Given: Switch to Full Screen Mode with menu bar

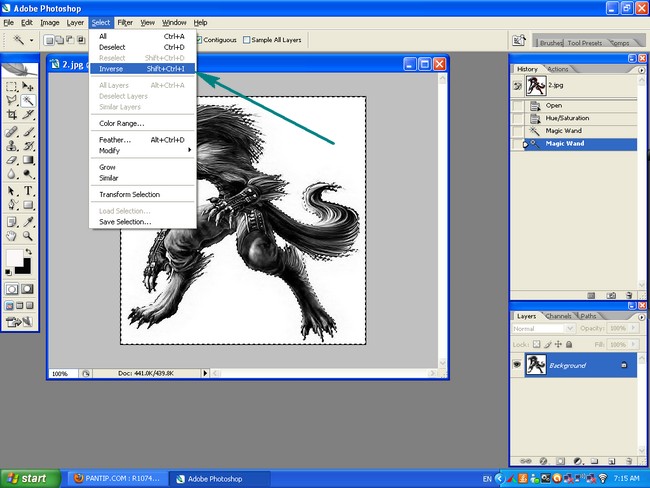Looking at the screenshot, I should click(19, 306).
